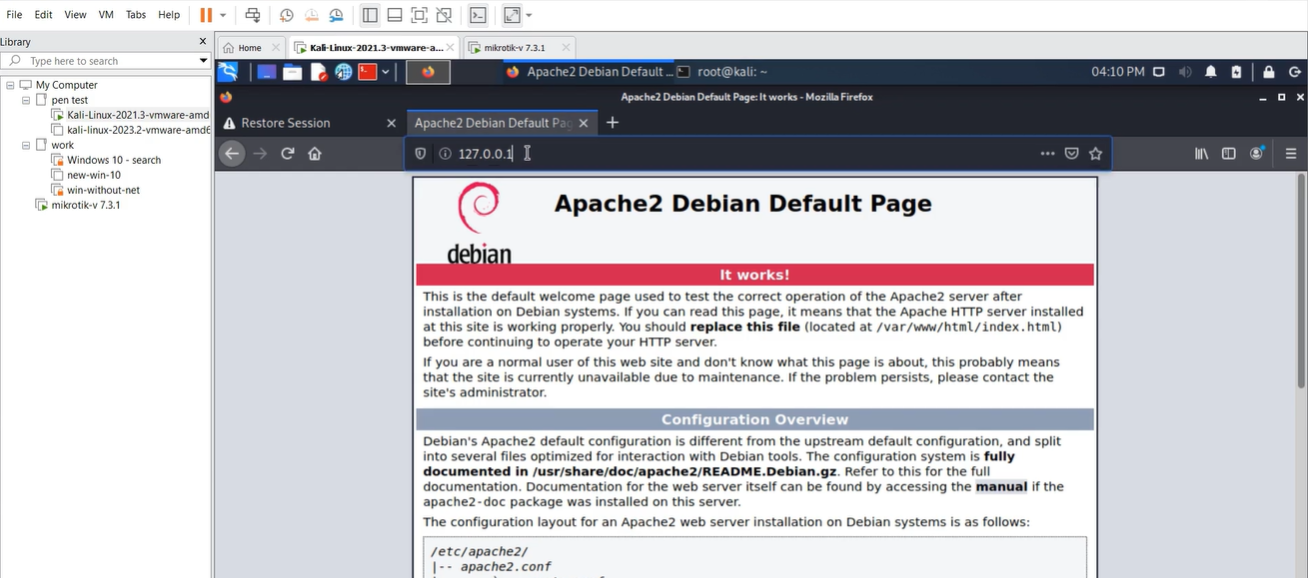This screenshot has height=578, width=1308.
Task: Click the Firefox reload page icon
Action: pyautogui.click(x=288, y=154)
